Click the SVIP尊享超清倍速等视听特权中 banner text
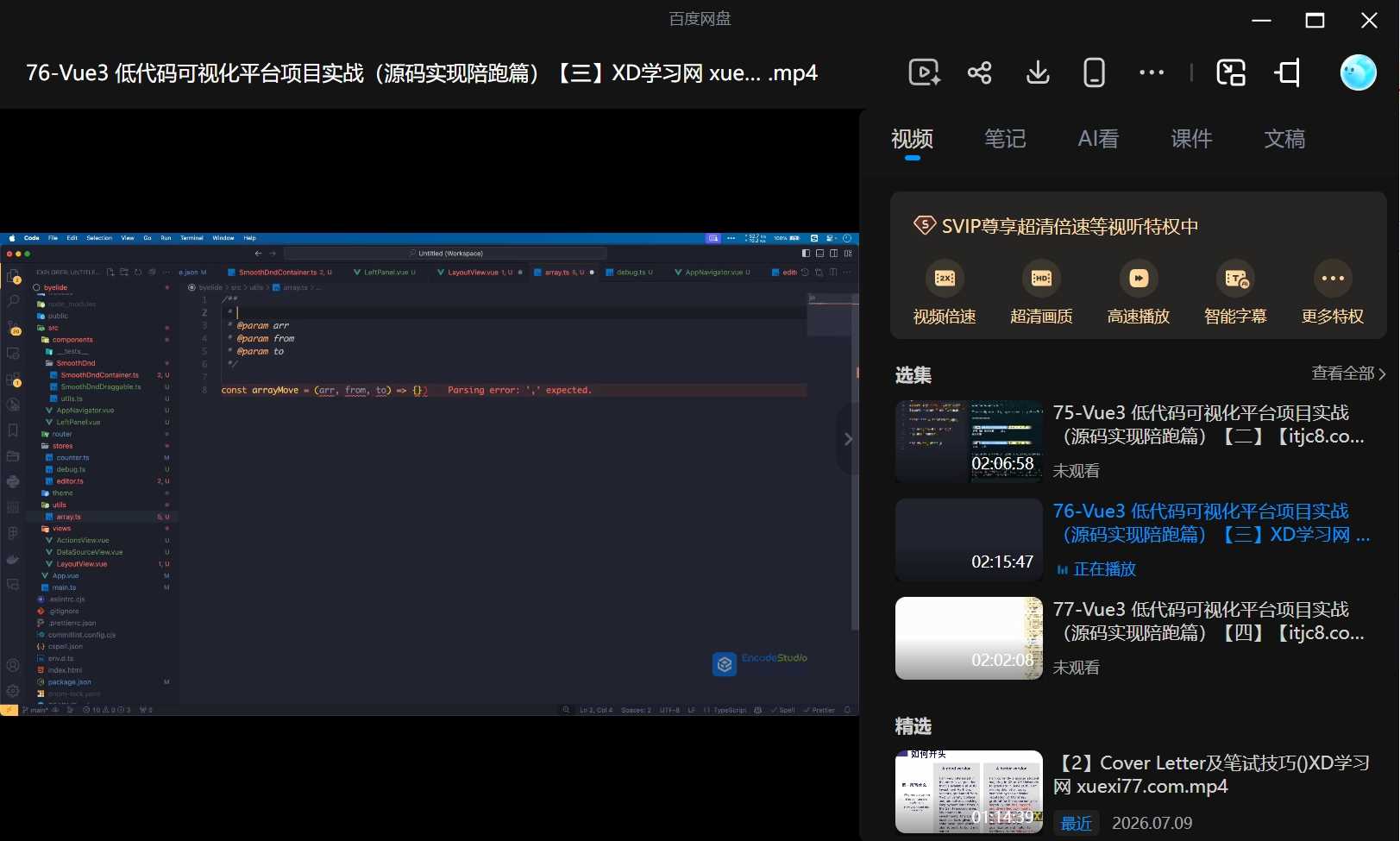 coord(1070,226)
